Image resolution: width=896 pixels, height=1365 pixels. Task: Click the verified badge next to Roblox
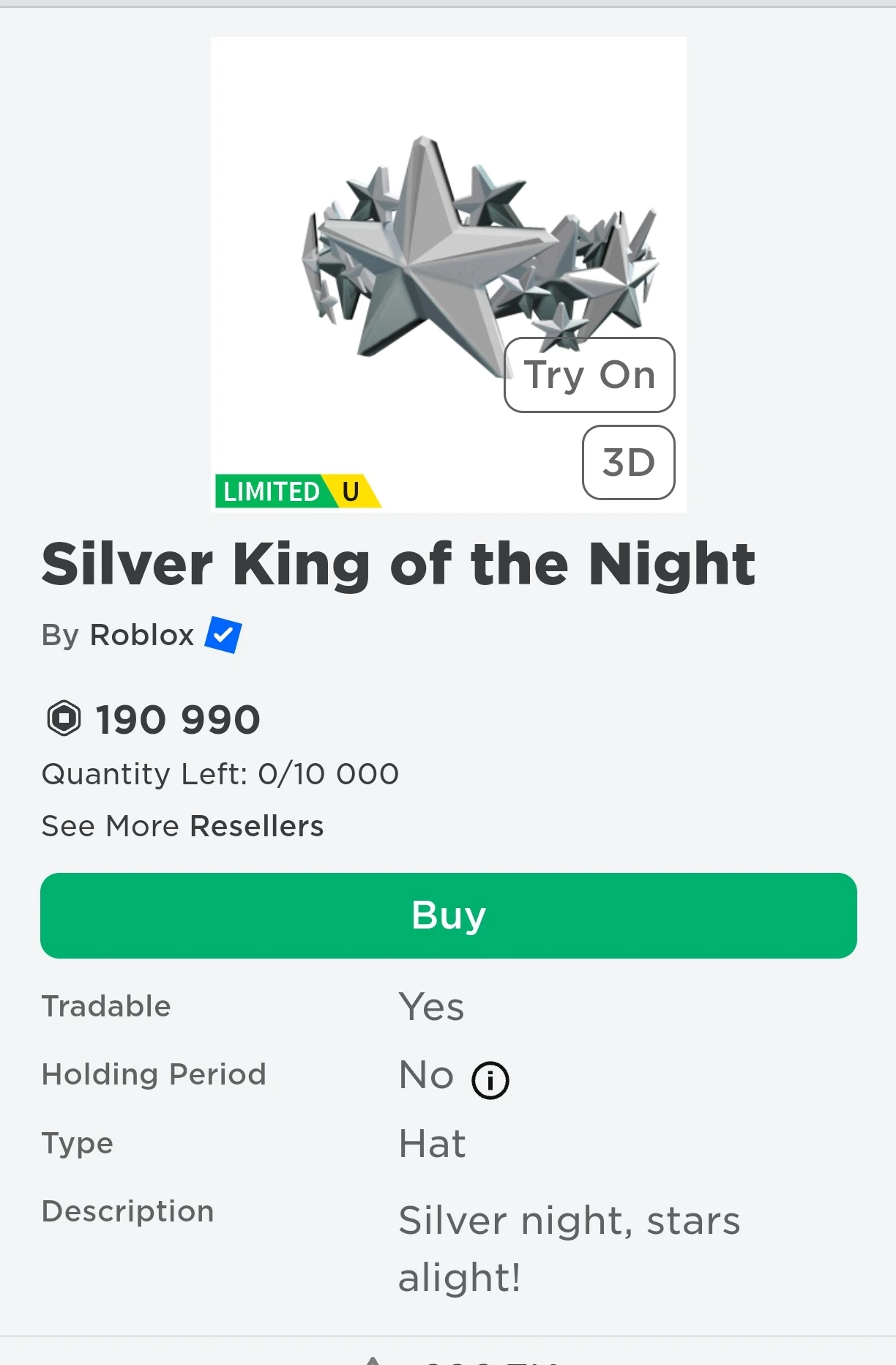(x=223, y=635)
